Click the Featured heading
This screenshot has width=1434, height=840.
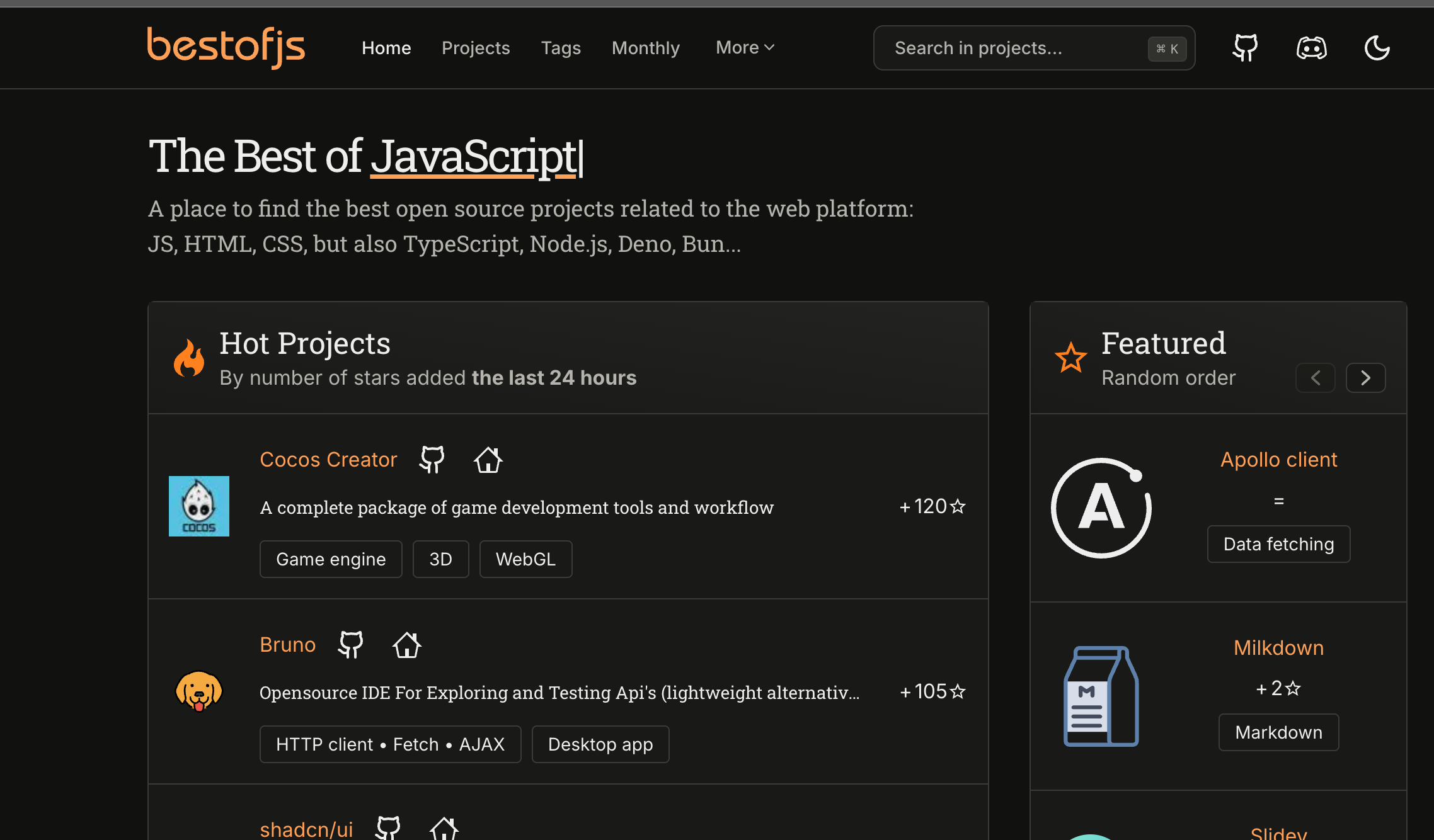point(1163,344)
